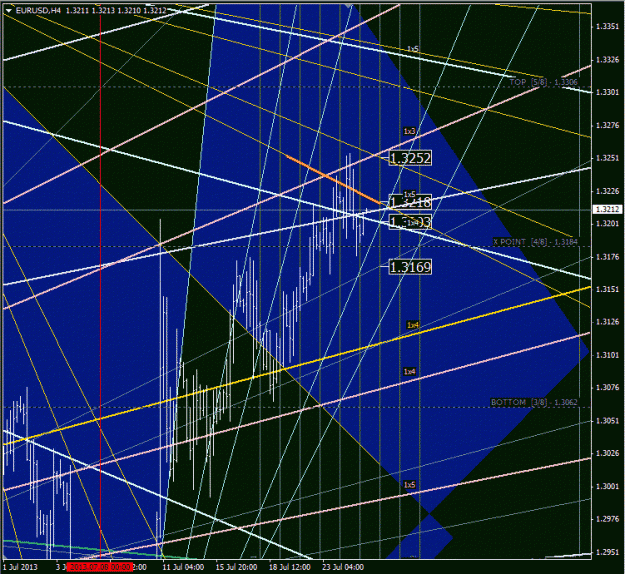The width and height of the screenshot is (625, 574).
Task: Click the X POINT [4/8] - 1.3184 label
Action: tap(535, 242)
